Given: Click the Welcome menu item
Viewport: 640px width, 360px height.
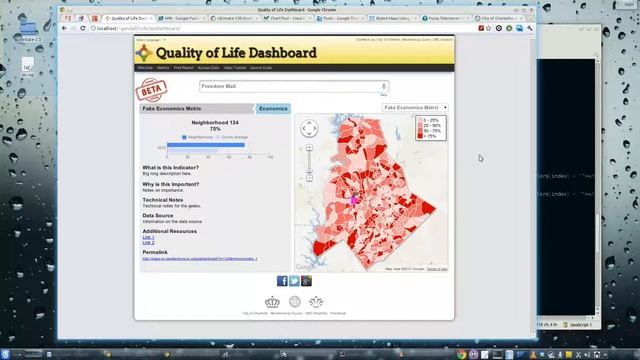Looking at the screenshot, I should point(145,68).
